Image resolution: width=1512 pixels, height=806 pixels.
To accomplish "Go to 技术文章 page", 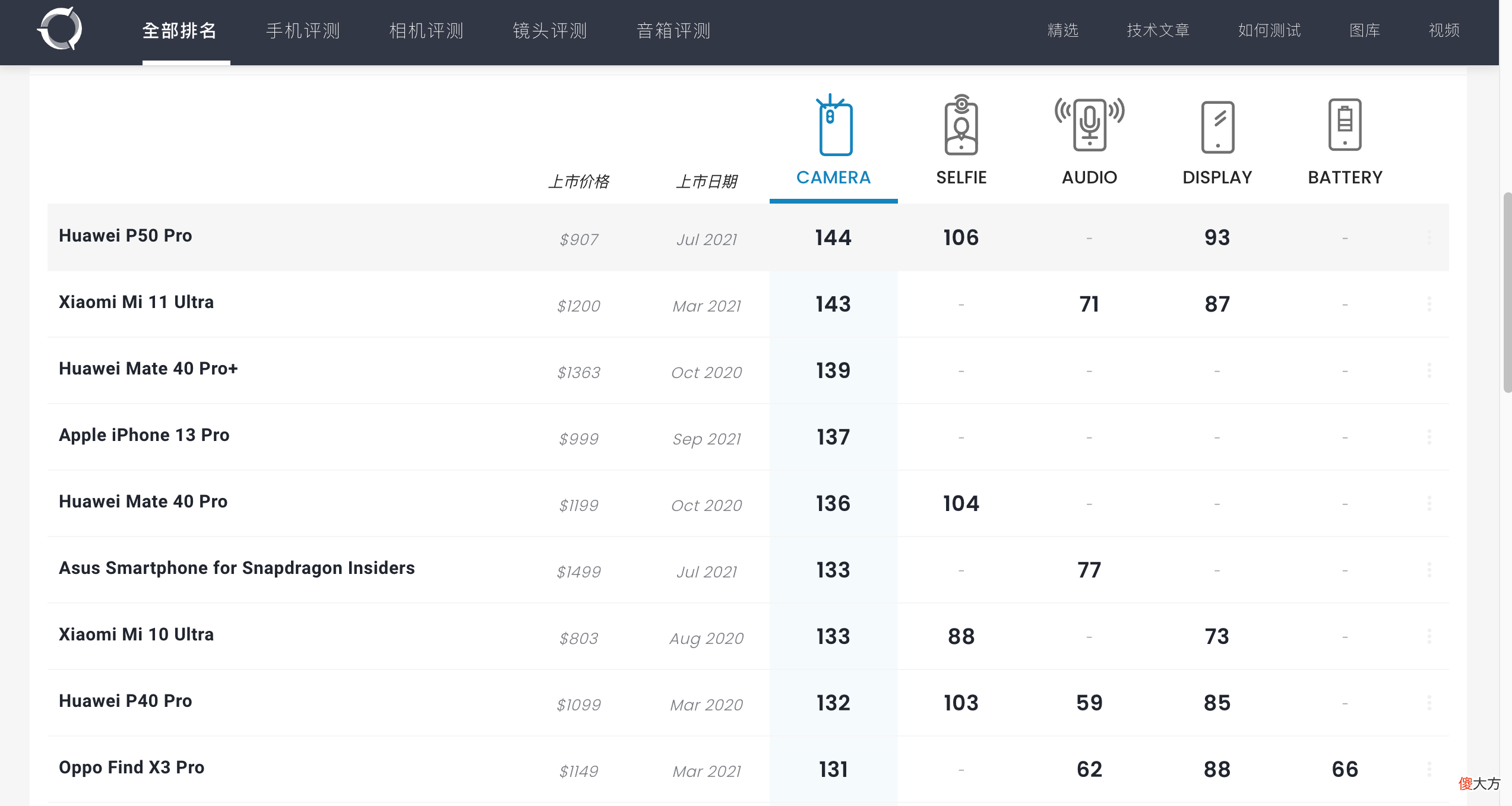I will [x=1158, y=30].
